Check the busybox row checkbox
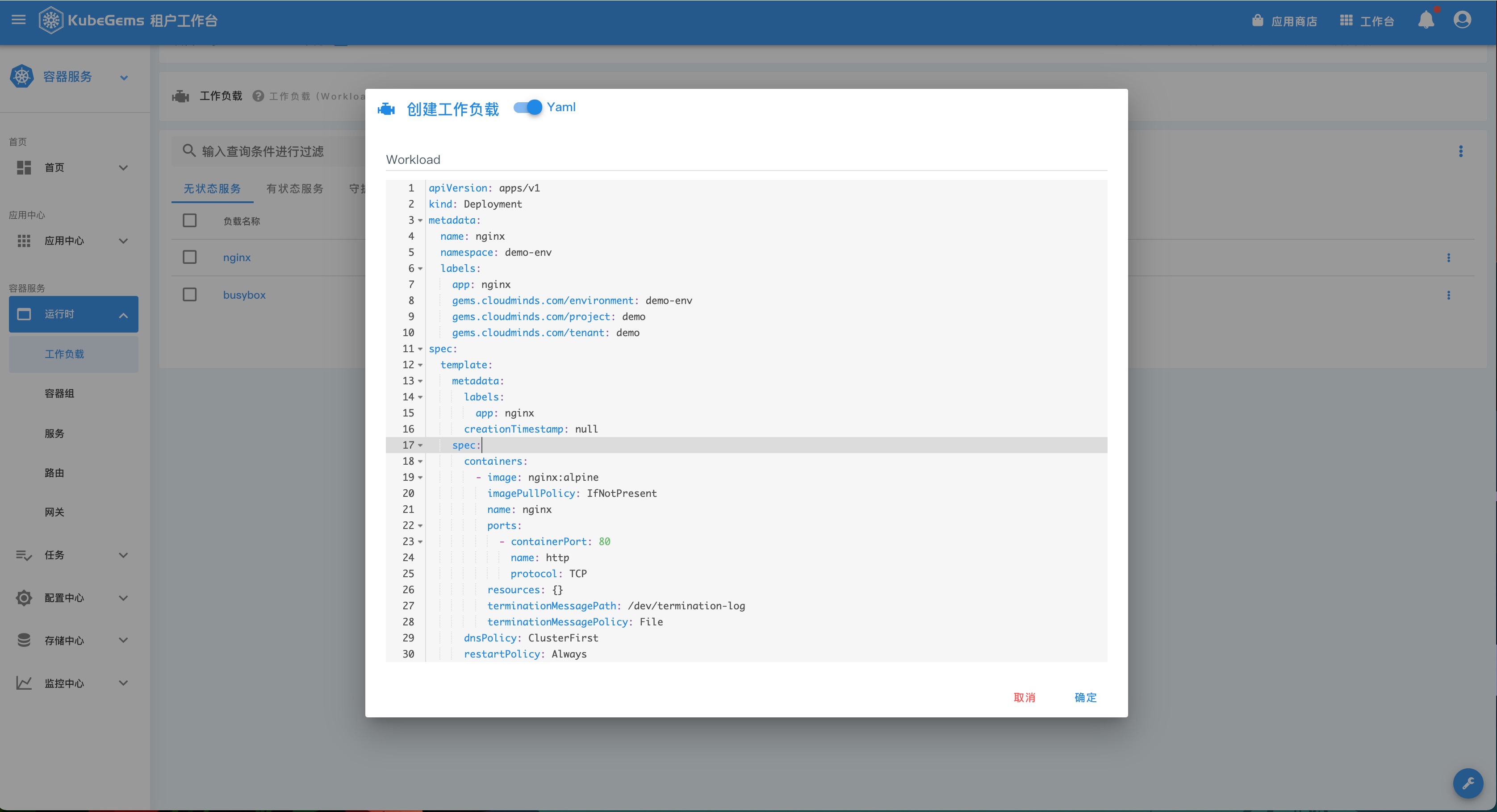Image resolution: width=1497 pixels, height=812 pixels. (x=189, y=295)
